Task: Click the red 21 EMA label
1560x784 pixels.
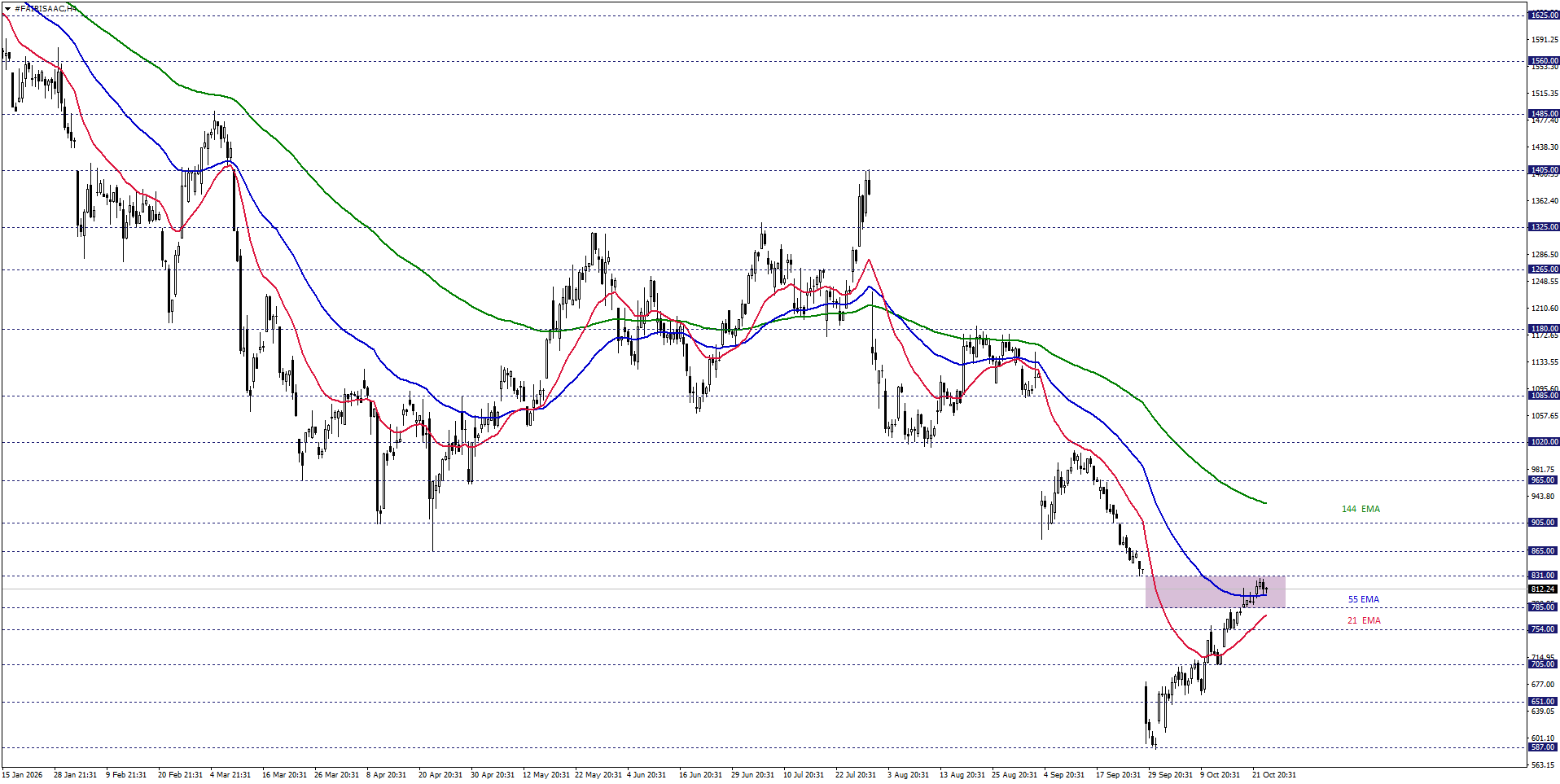Action: click(1363, 620)
